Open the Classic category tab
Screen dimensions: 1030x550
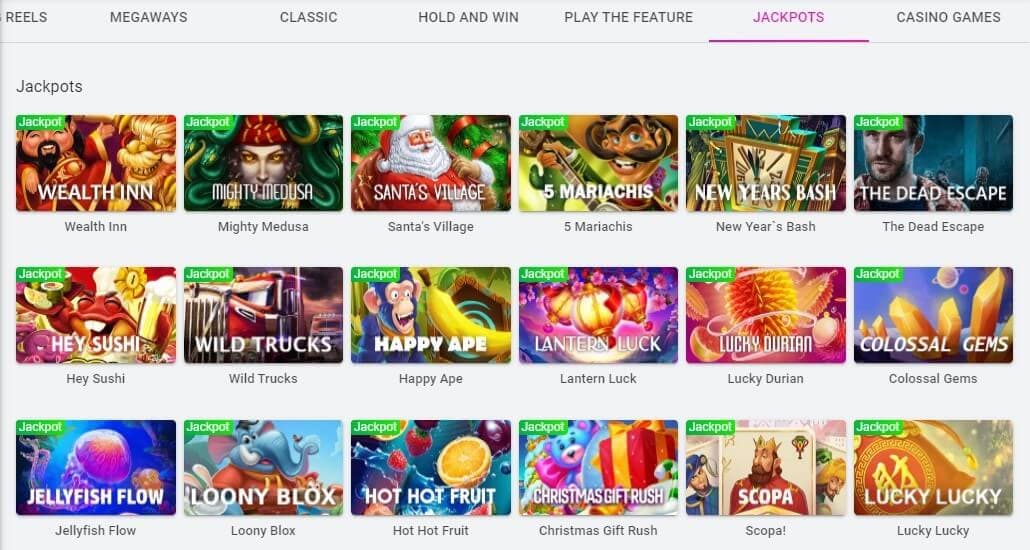pos(308,18)
